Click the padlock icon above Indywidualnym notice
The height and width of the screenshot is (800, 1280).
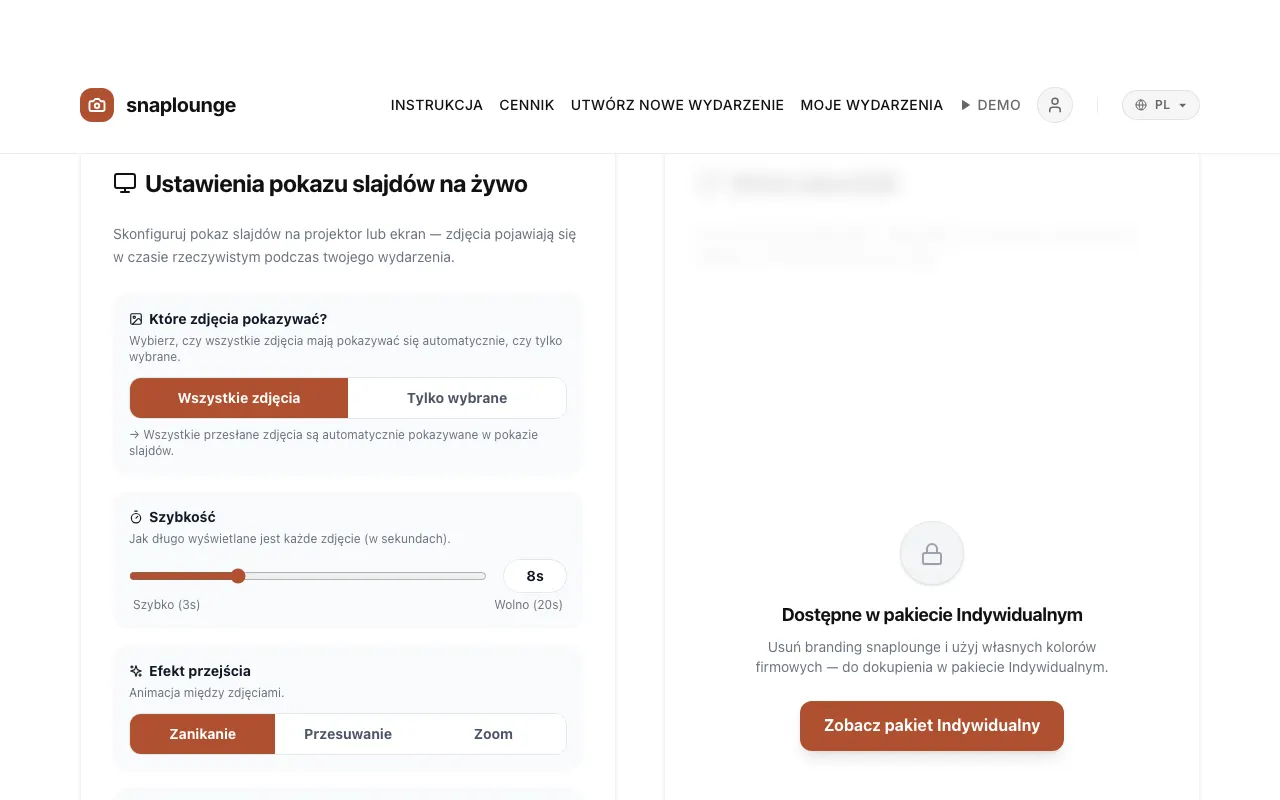point(932,554)
